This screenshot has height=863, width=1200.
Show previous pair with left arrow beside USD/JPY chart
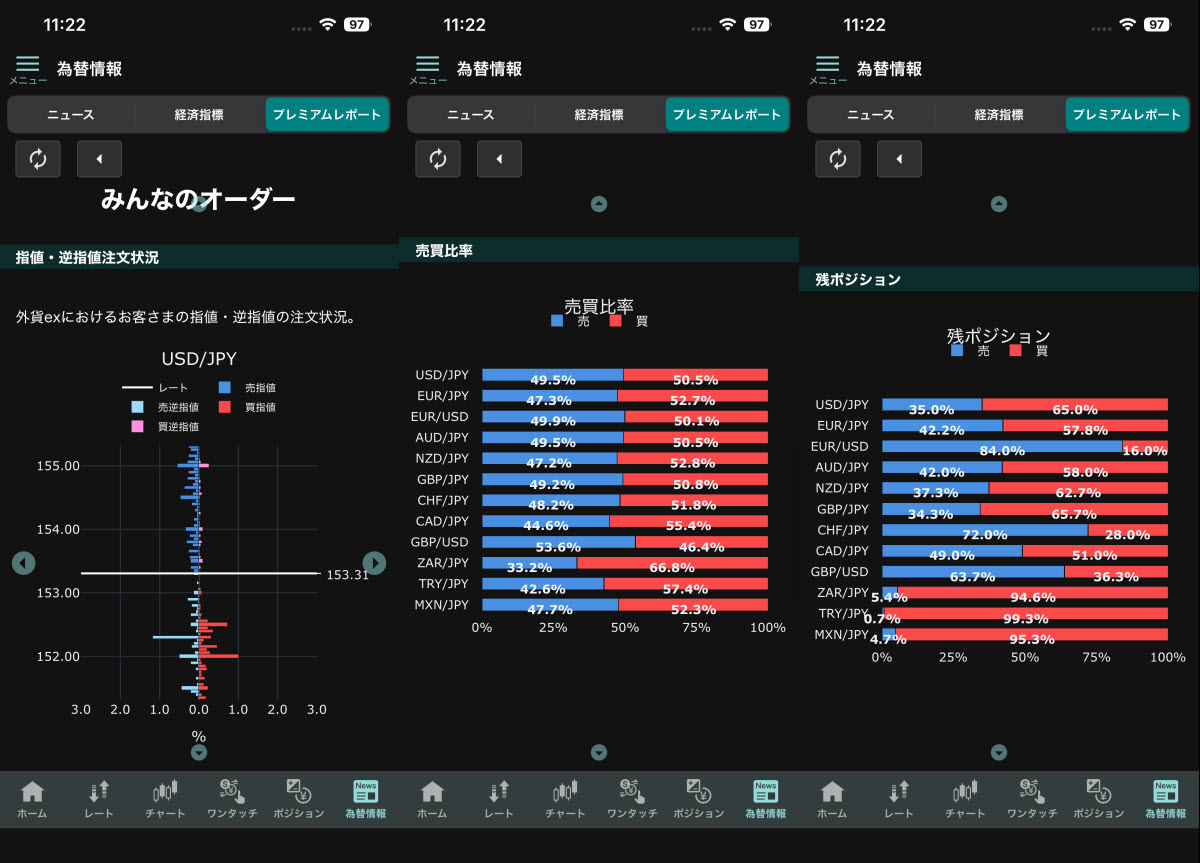[x=24, y=563]
